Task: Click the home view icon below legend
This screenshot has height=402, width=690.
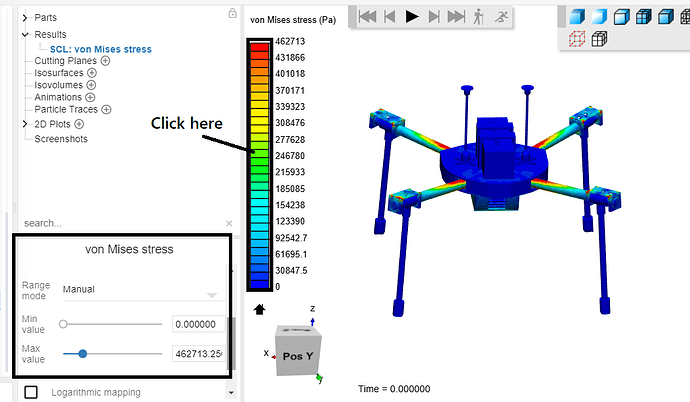Action: click(259, 310)
